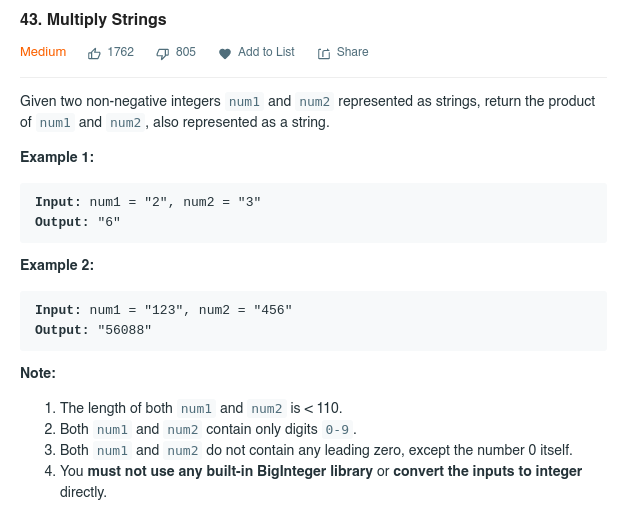Click the Share text link

[352, 52]
